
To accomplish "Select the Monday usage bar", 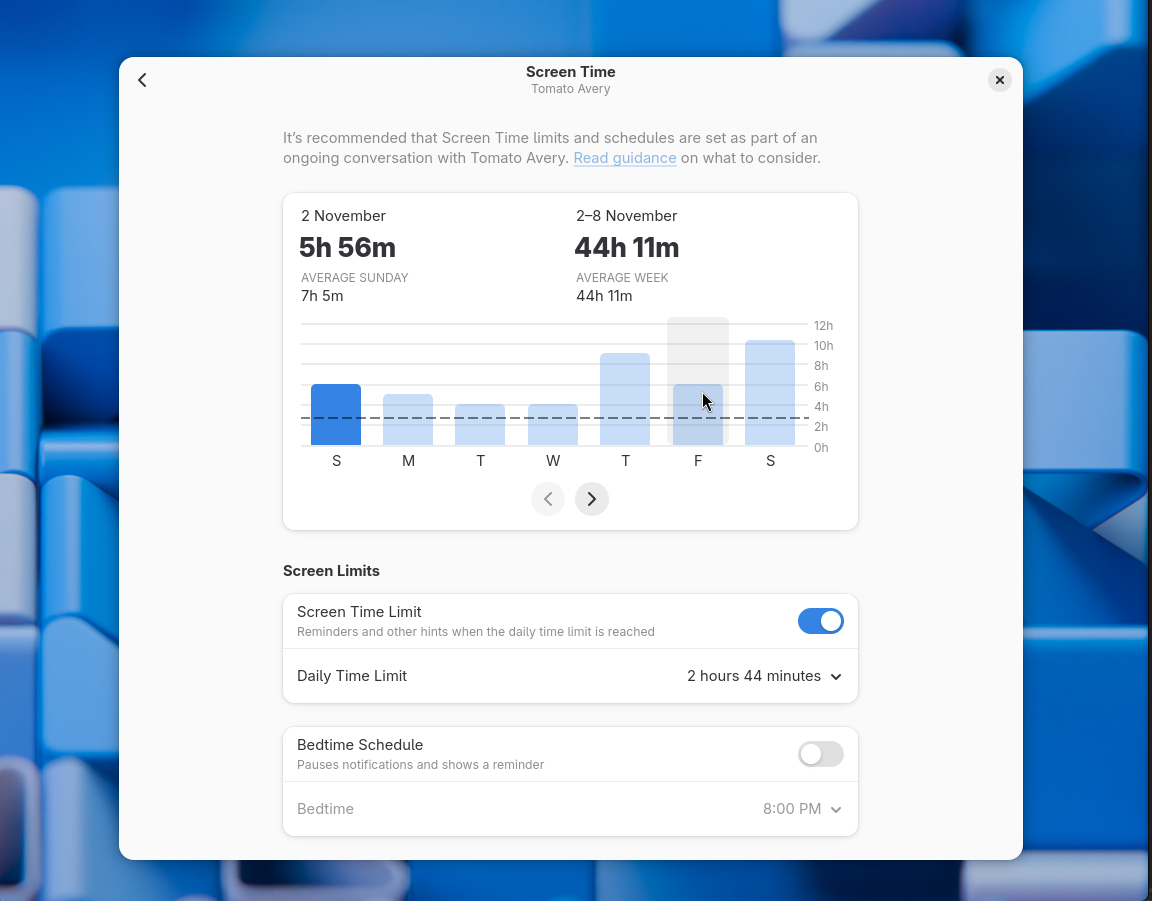I will 408,420.
